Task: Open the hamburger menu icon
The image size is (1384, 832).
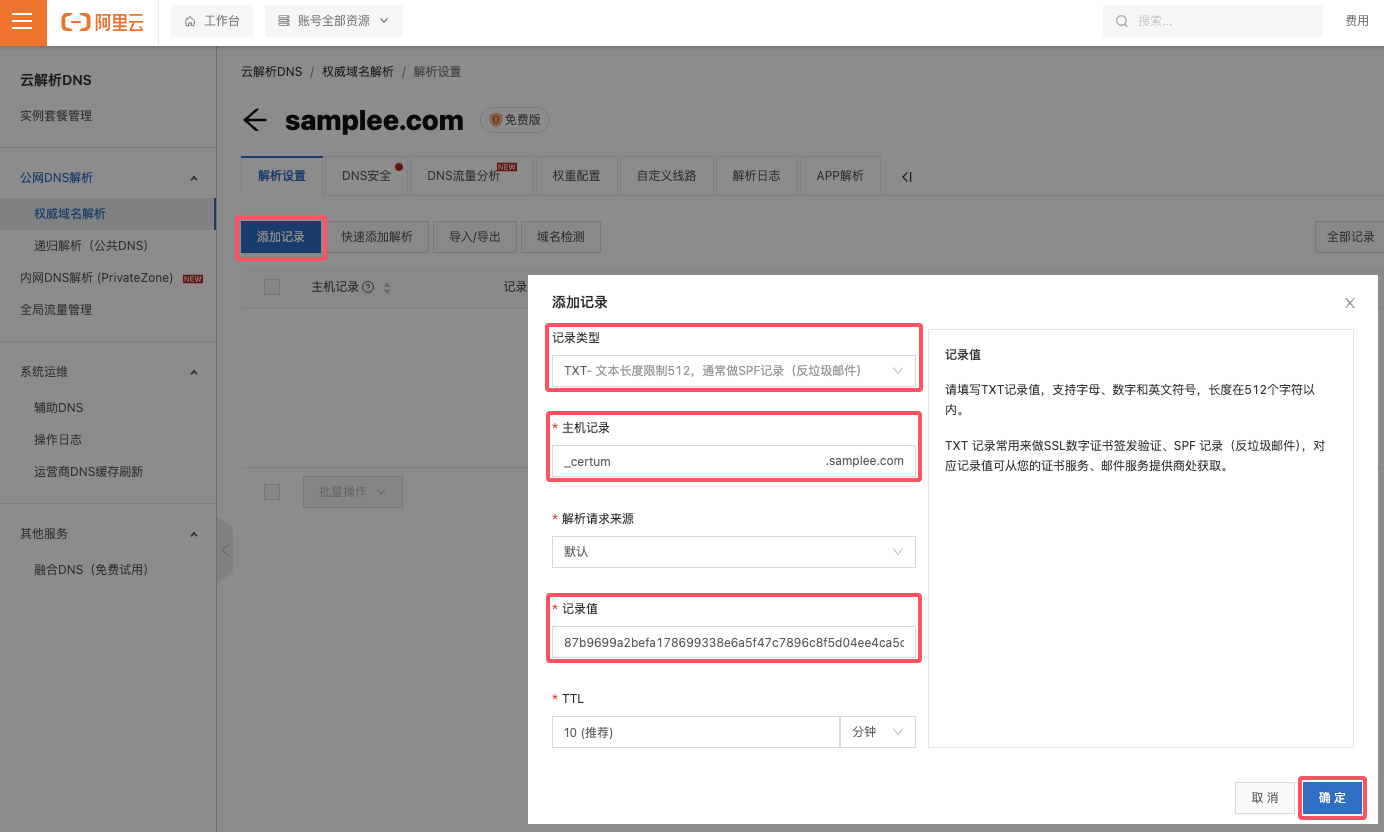Action: pyautogui.click(x=23, y=22)
